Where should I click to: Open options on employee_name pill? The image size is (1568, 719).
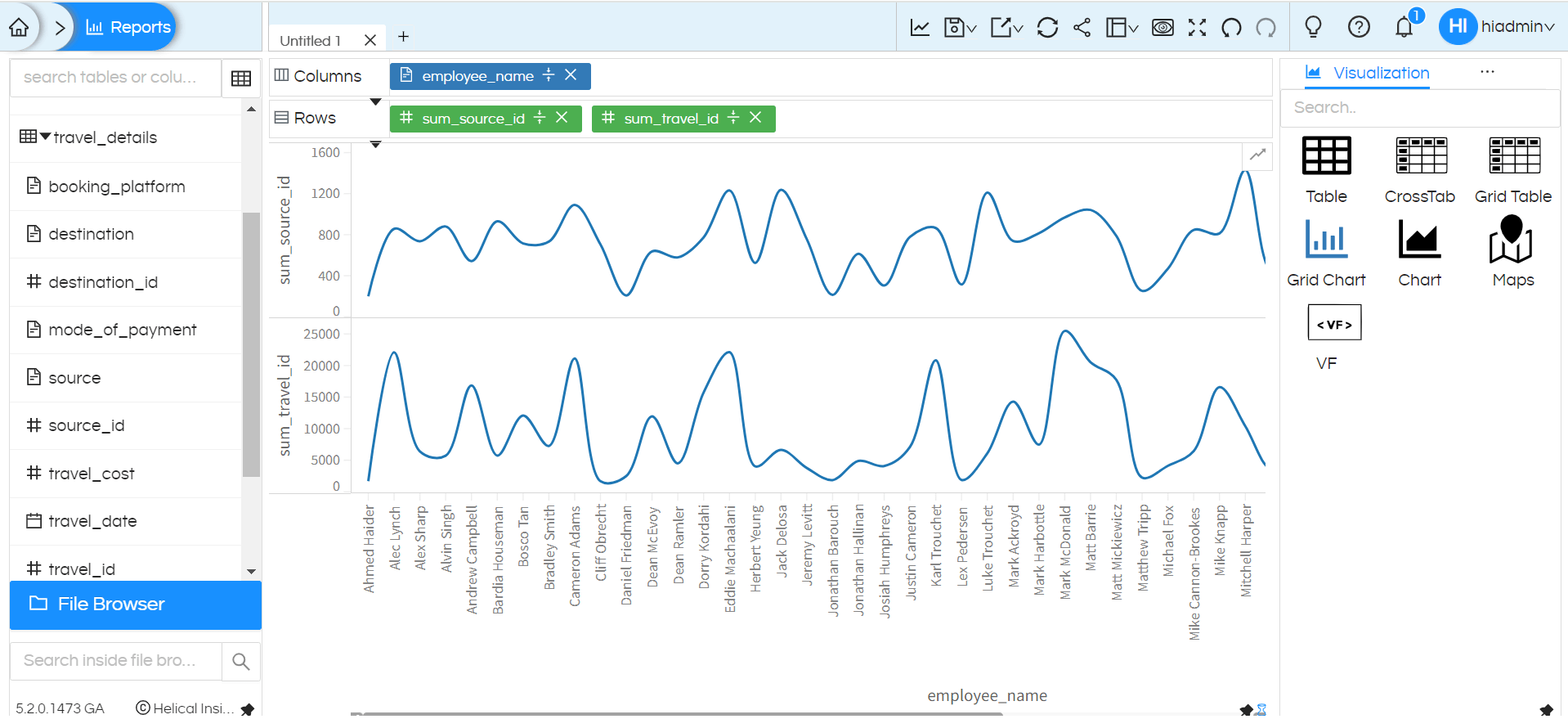[x=549, y=75]
